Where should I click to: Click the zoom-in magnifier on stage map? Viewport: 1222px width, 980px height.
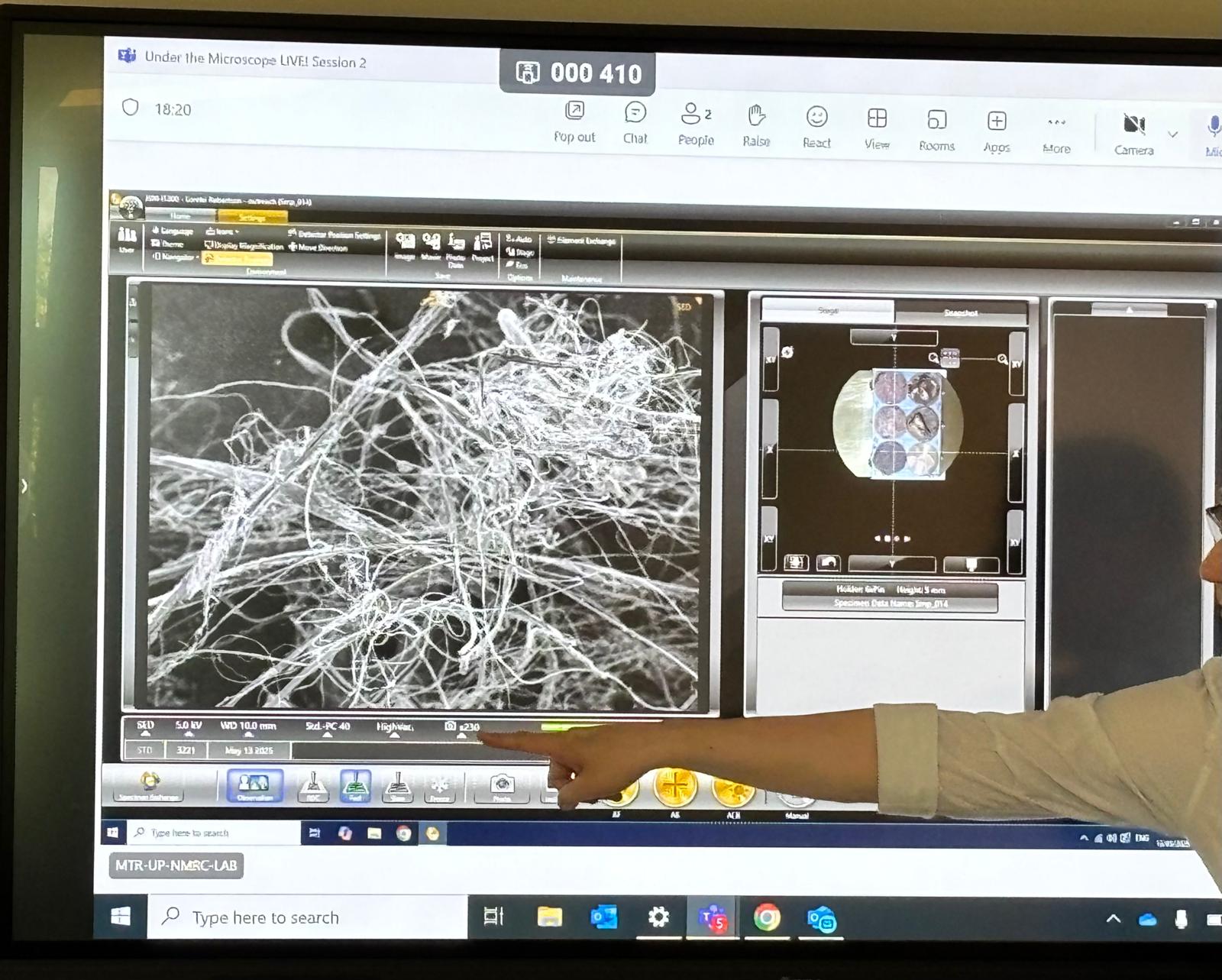(1002, 359)
